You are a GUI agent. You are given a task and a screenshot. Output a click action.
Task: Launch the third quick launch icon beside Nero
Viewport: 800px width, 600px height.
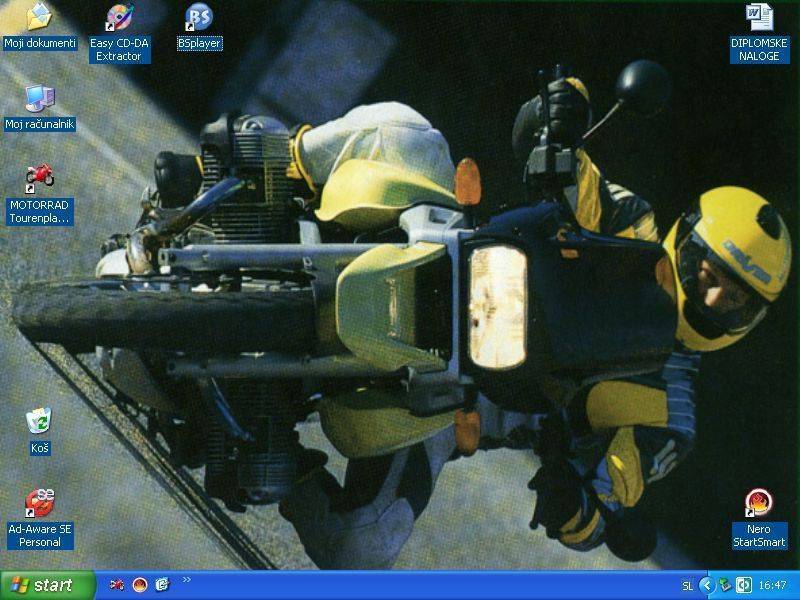(x=162, y=584)
